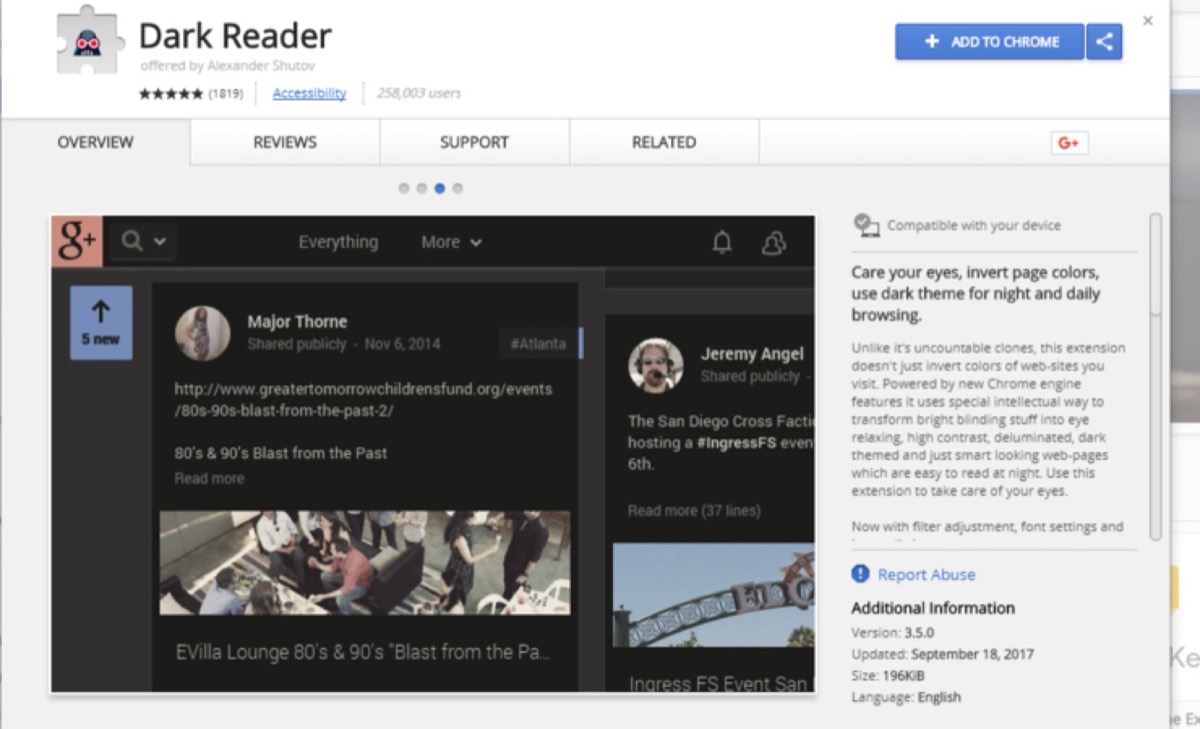Click the share icon button
Screen dimensions: 1200x729
(1104, 42)
